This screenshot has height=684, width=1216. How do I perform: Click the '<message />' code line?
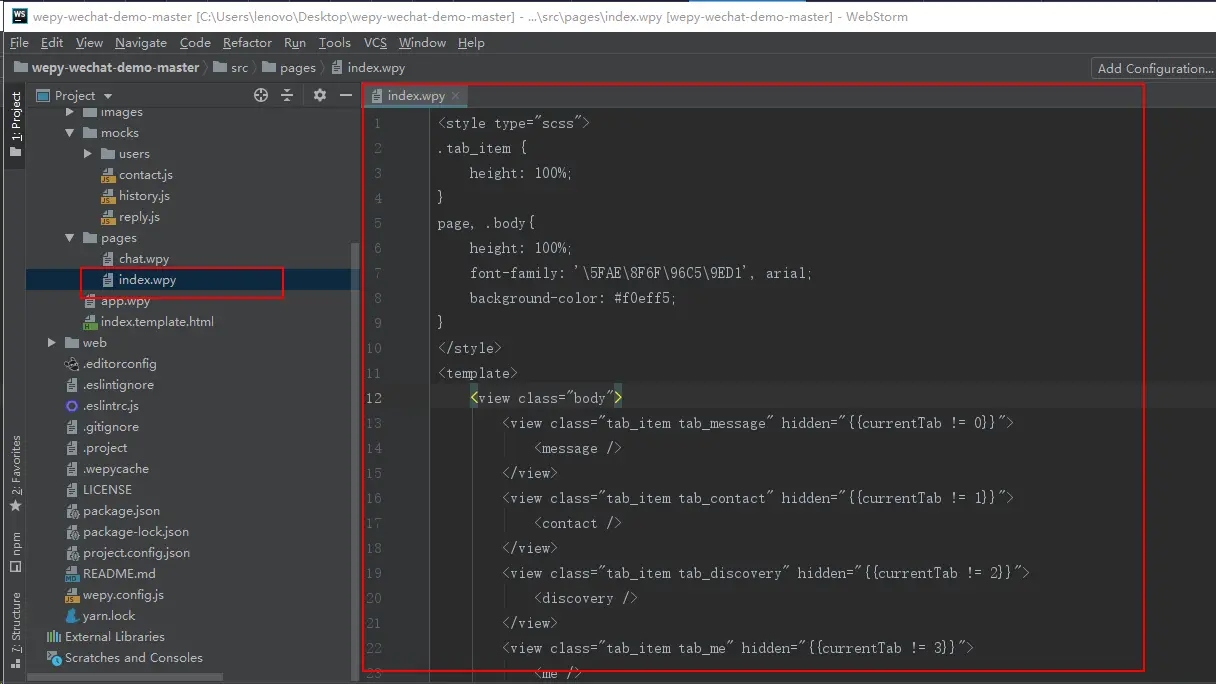coord(578,448)
